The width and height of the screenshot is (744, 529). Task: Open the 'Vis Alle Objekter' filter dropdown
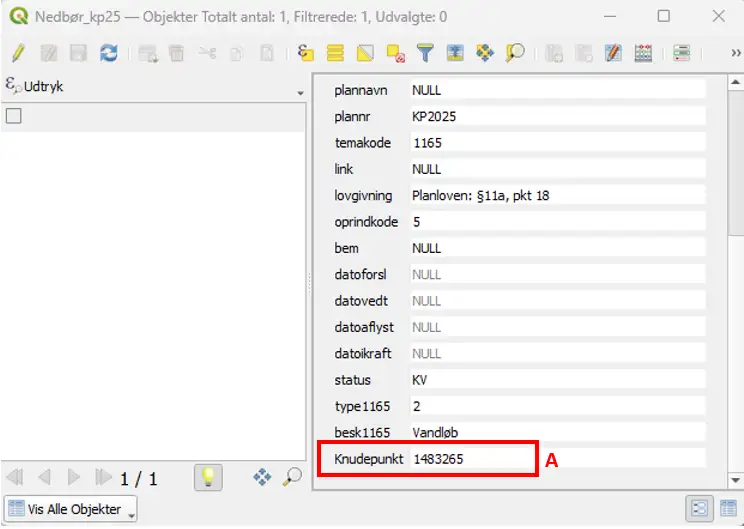coord(70,509)
